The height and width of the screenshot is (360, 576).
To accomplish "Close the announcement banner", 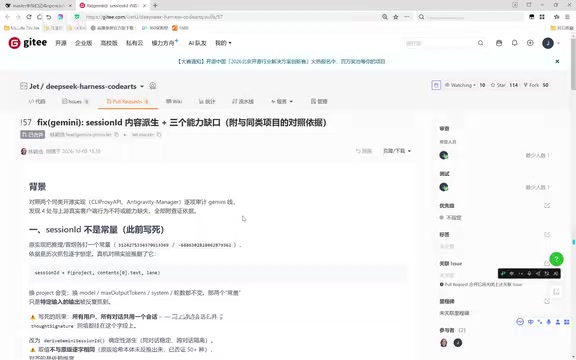I will 557,61.
